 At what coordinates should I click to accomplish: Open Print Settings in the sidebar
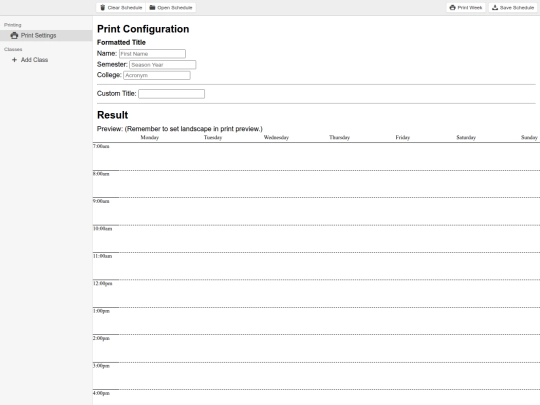click(46, 35)
